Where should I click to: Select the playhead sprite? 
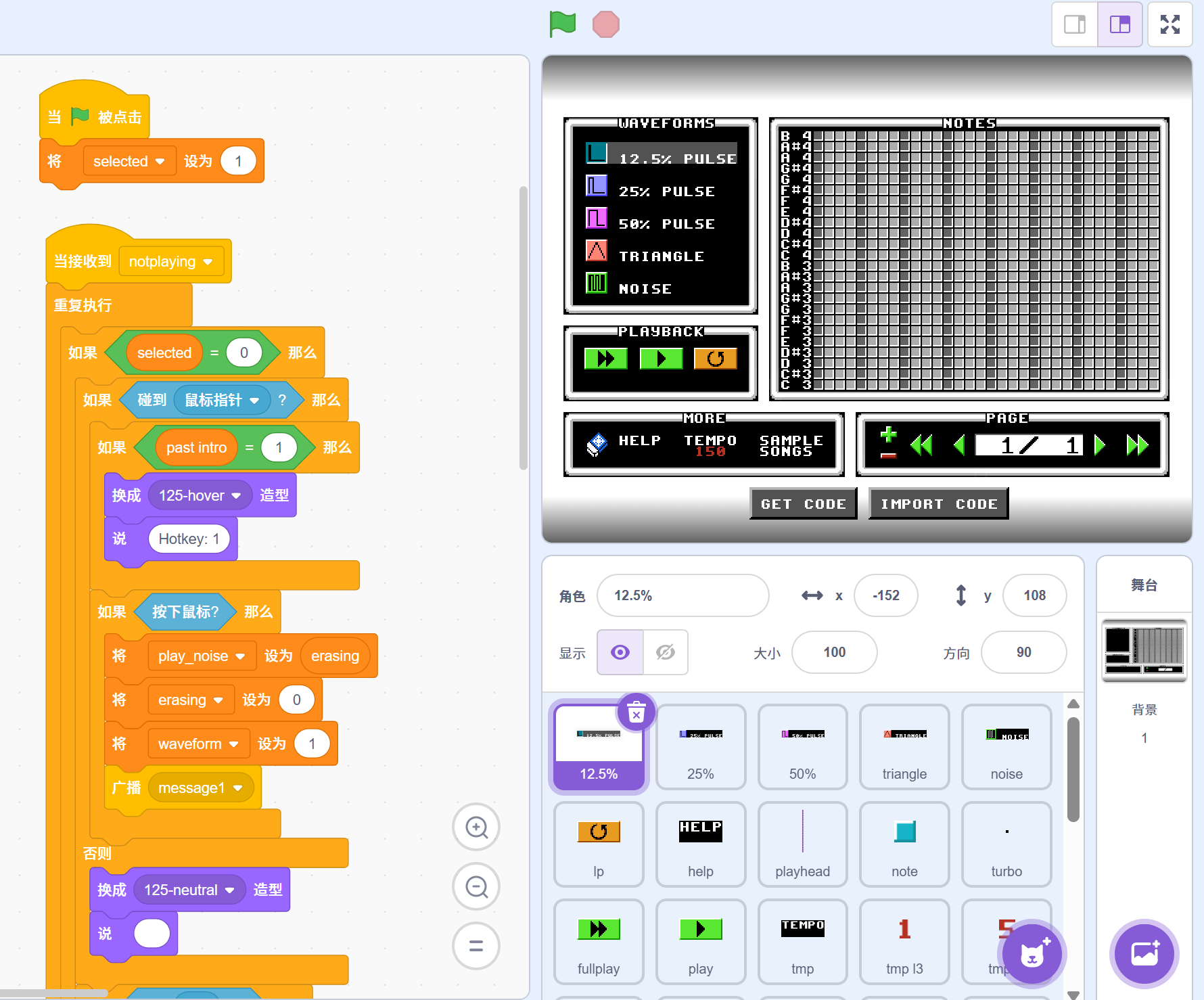[802, 844]
